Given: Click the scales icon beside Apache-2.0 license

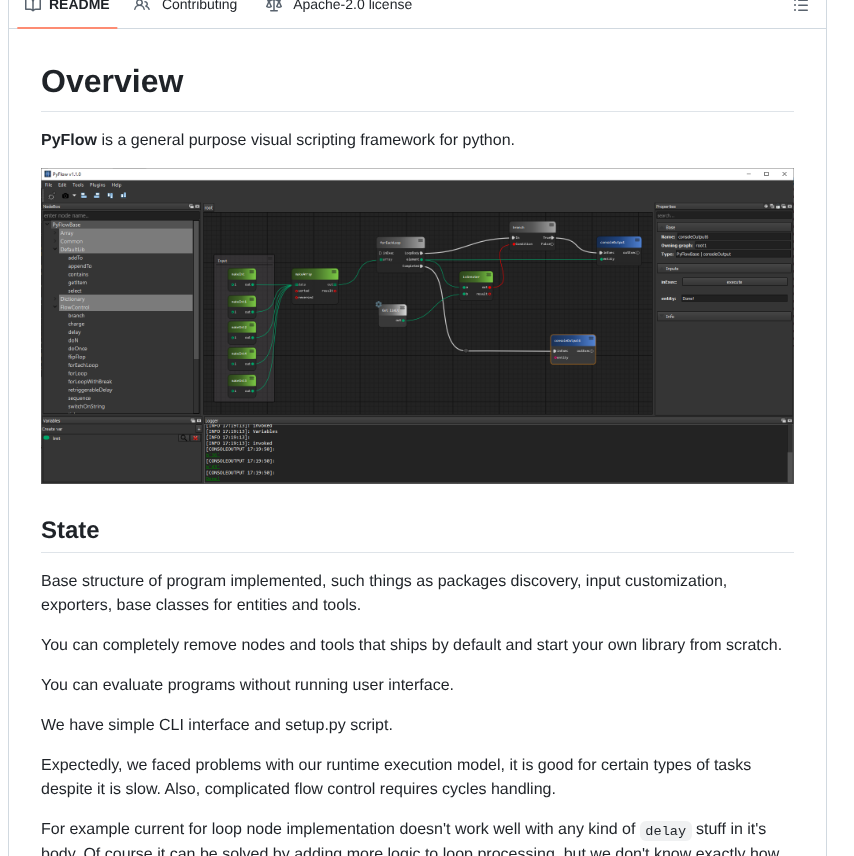Looking at the screenshot, I should click(x=273, y=5).
